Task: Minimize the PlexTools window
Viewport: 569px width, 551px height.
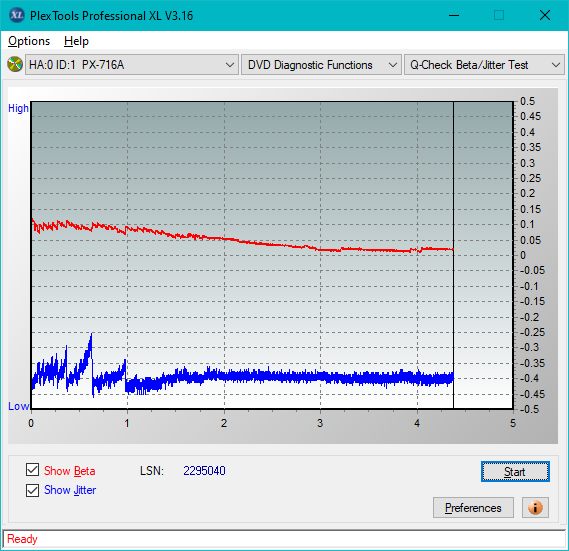Action: [x=454, y=15]
